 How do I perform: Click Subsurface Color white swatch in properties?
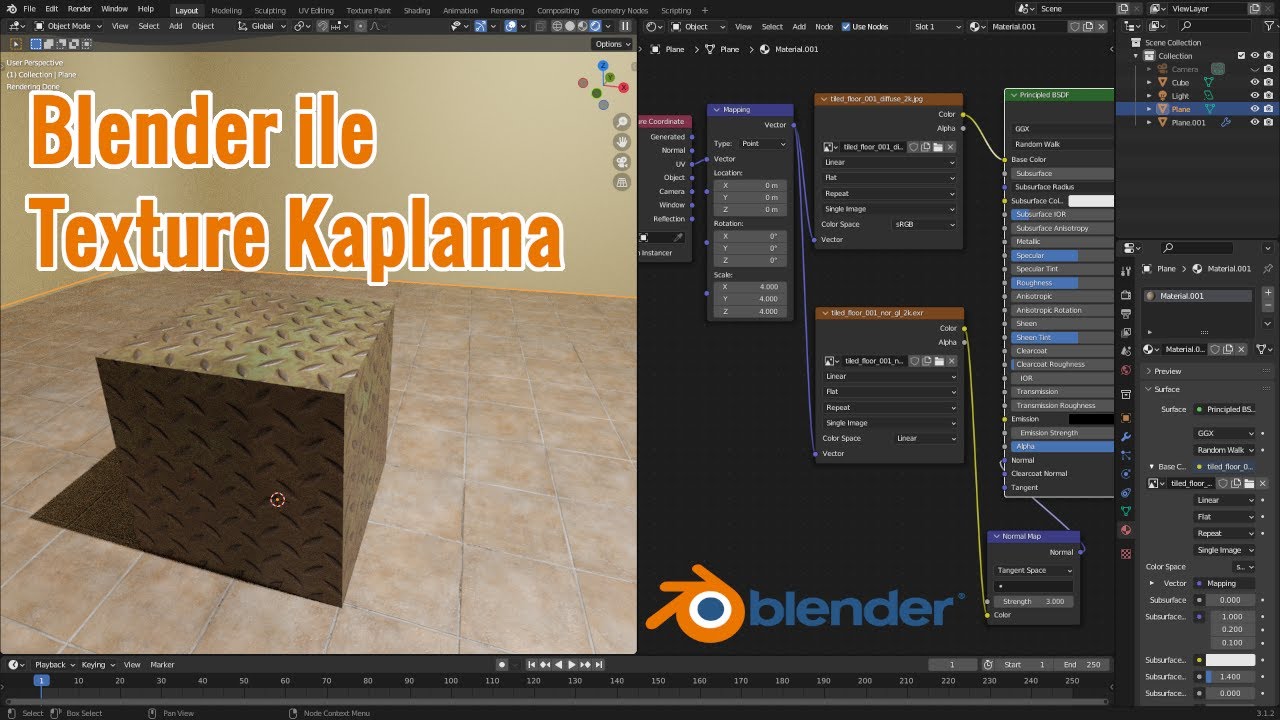(1230, 660)
